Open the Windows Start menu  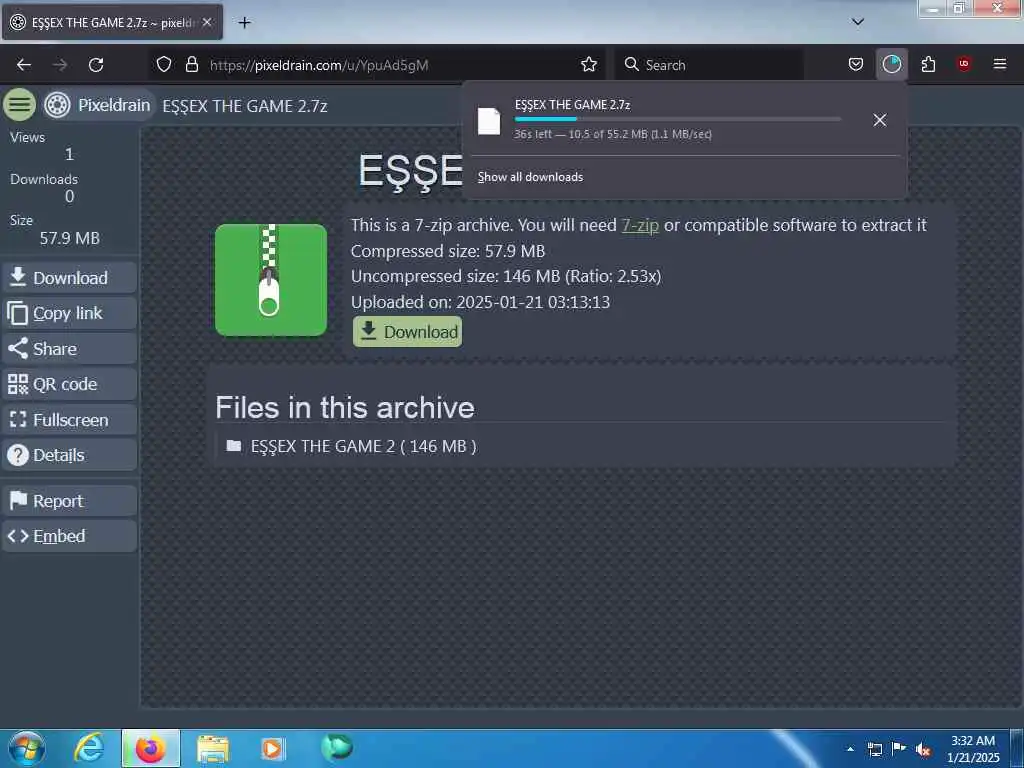pyautogui.click(x=26, y=748)
